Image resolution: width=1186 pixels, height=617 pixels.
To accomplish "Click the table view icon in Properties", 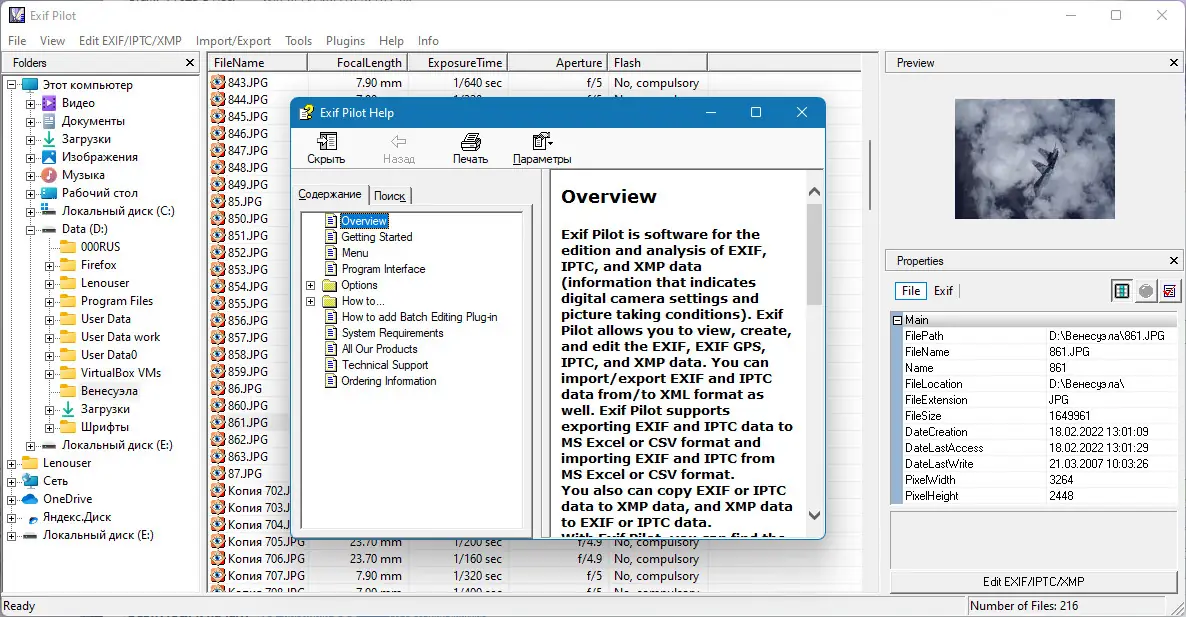I will [x=1122, y=291].
